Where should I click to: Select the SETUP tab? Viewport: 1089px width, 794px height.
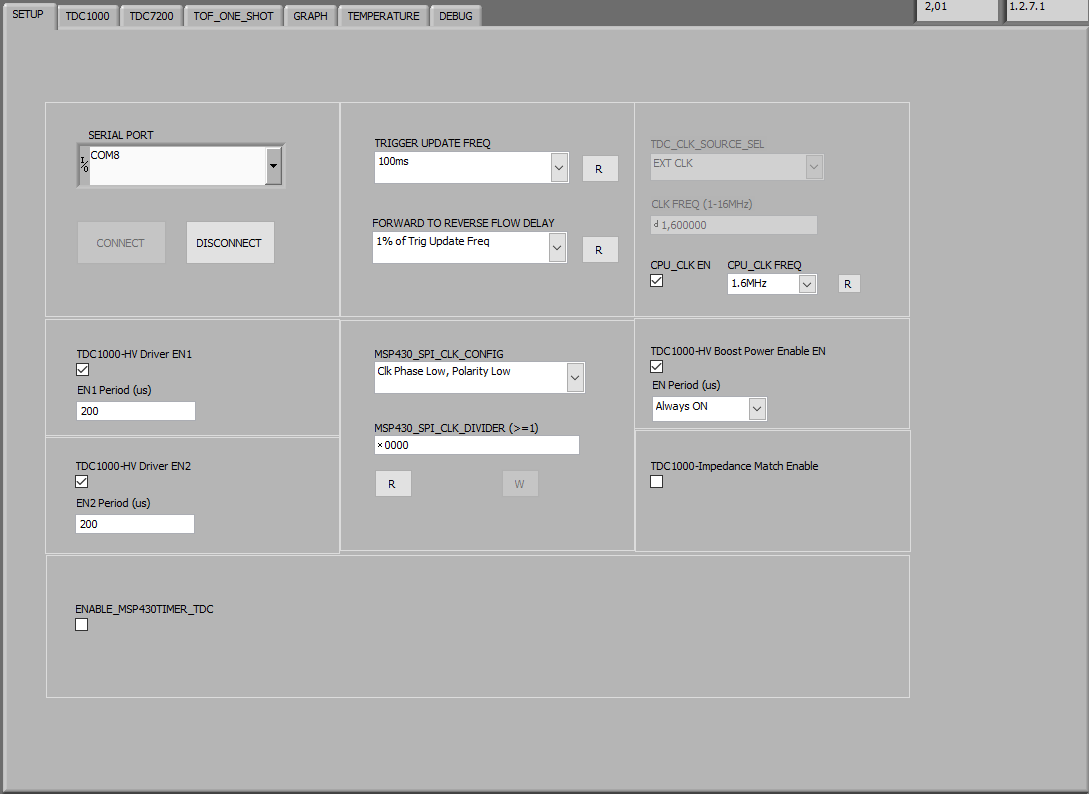28,15
